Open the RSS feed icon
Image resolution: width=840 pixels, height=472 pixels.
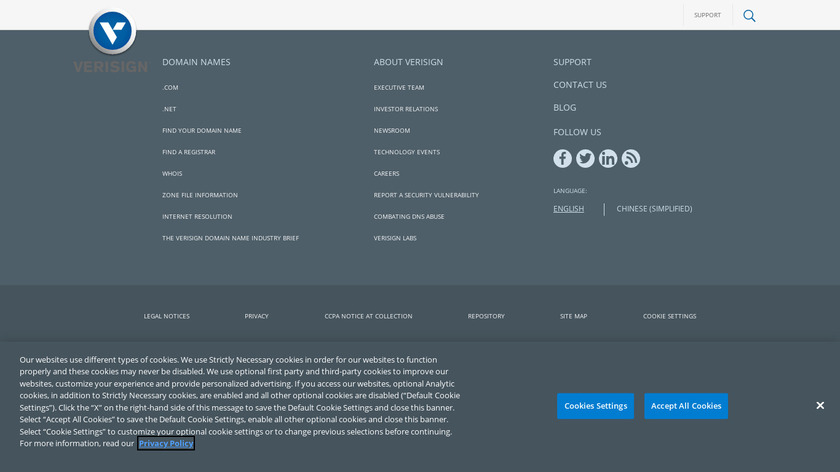tap(631, 159)
